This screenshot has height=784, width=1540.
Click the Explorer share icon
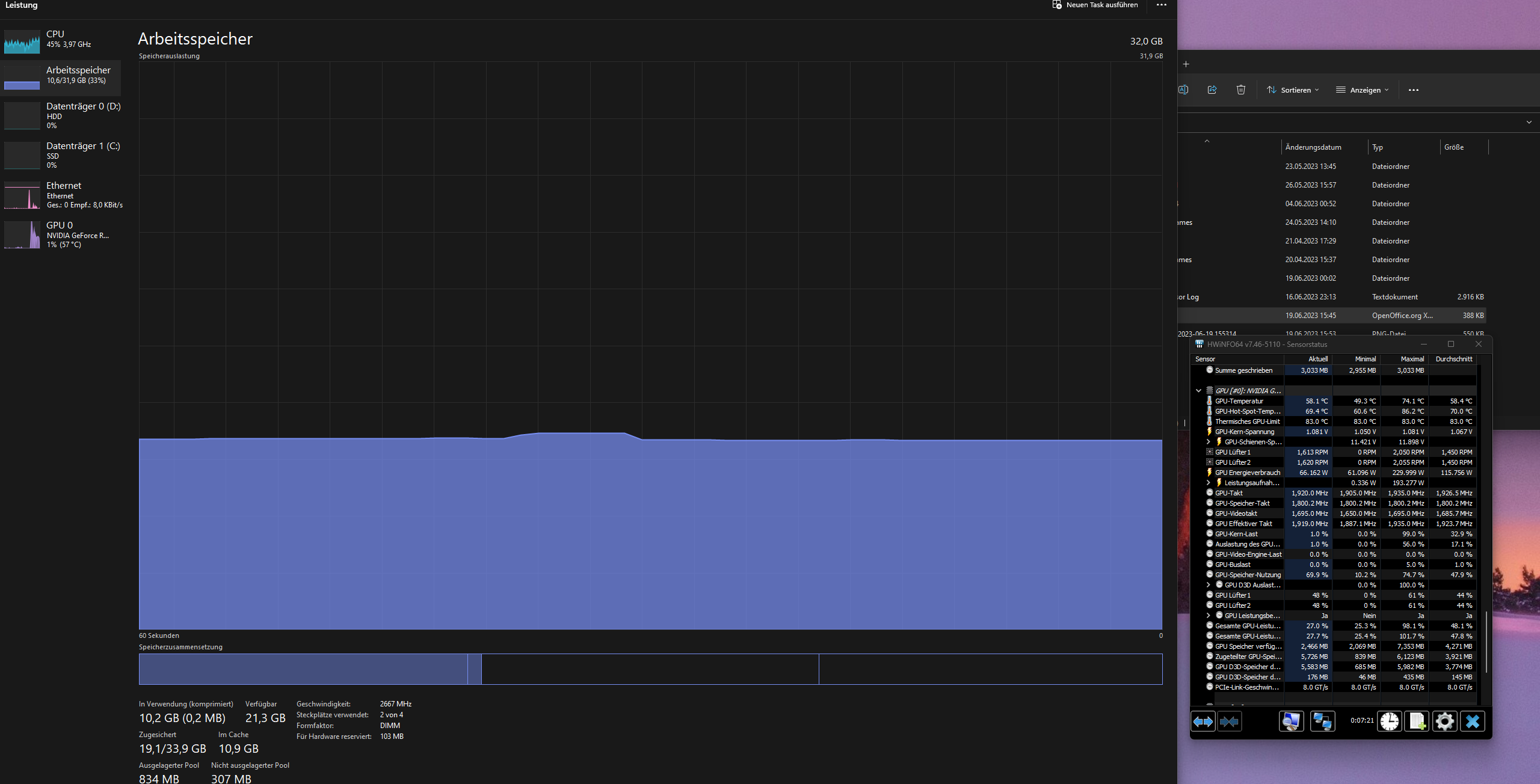pyautogui.click(x=1212, y=90)
